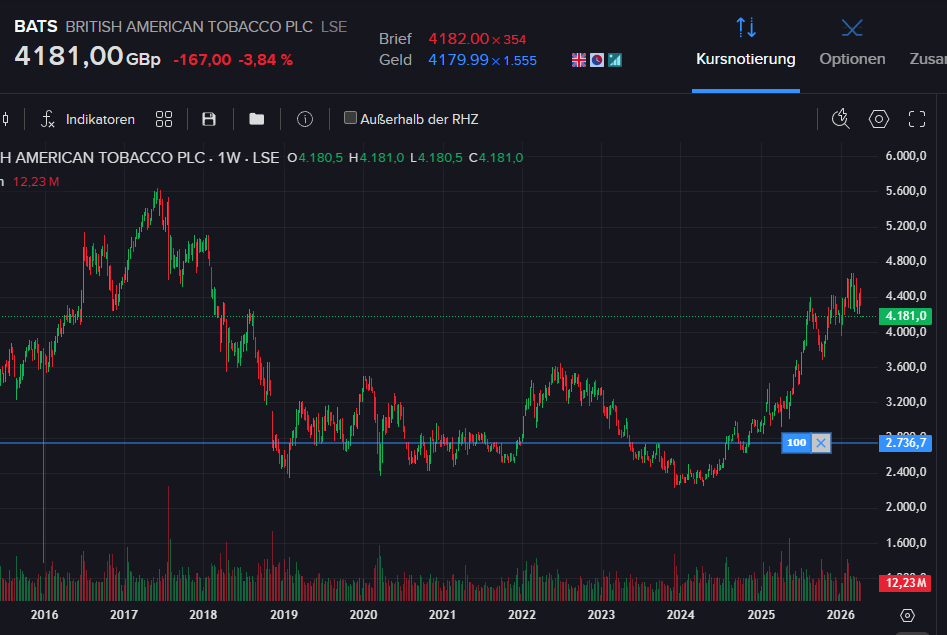Screen dimensions: 947x635
Task: Click the Geld price 4179.99
Action: (x=458, y=60)
